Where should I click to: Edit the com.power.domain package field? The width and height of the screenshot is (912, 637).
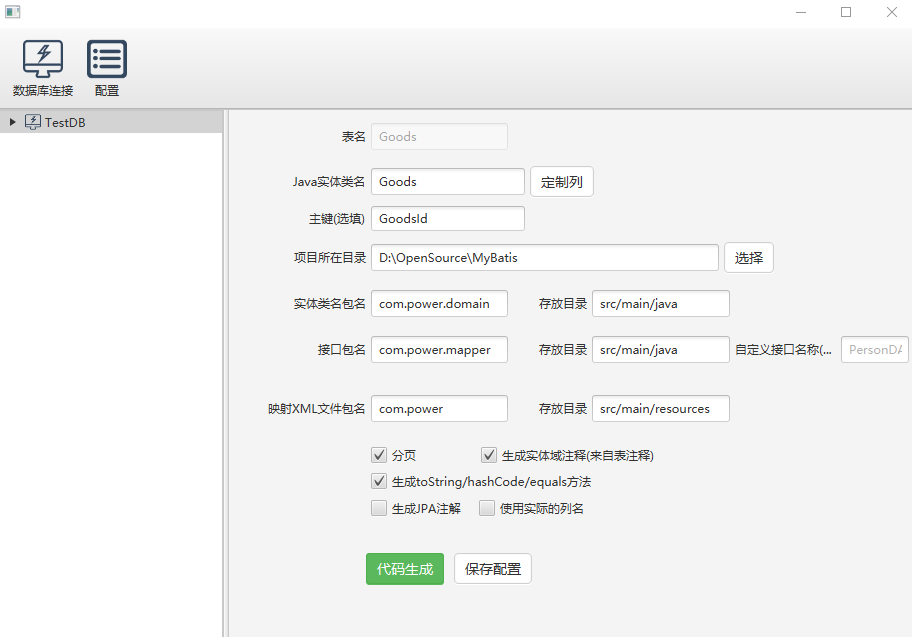click(x=439, y=303)
